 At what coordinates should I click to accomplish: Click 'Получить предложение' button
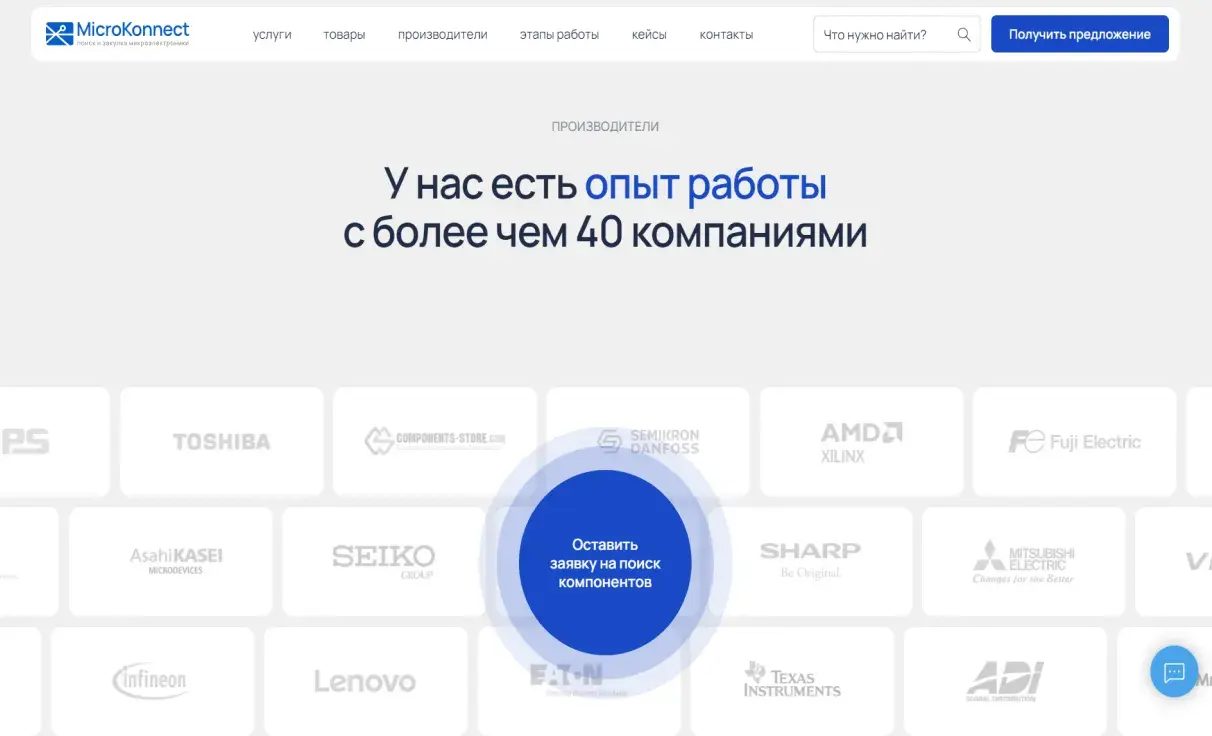click(1079, 34)
